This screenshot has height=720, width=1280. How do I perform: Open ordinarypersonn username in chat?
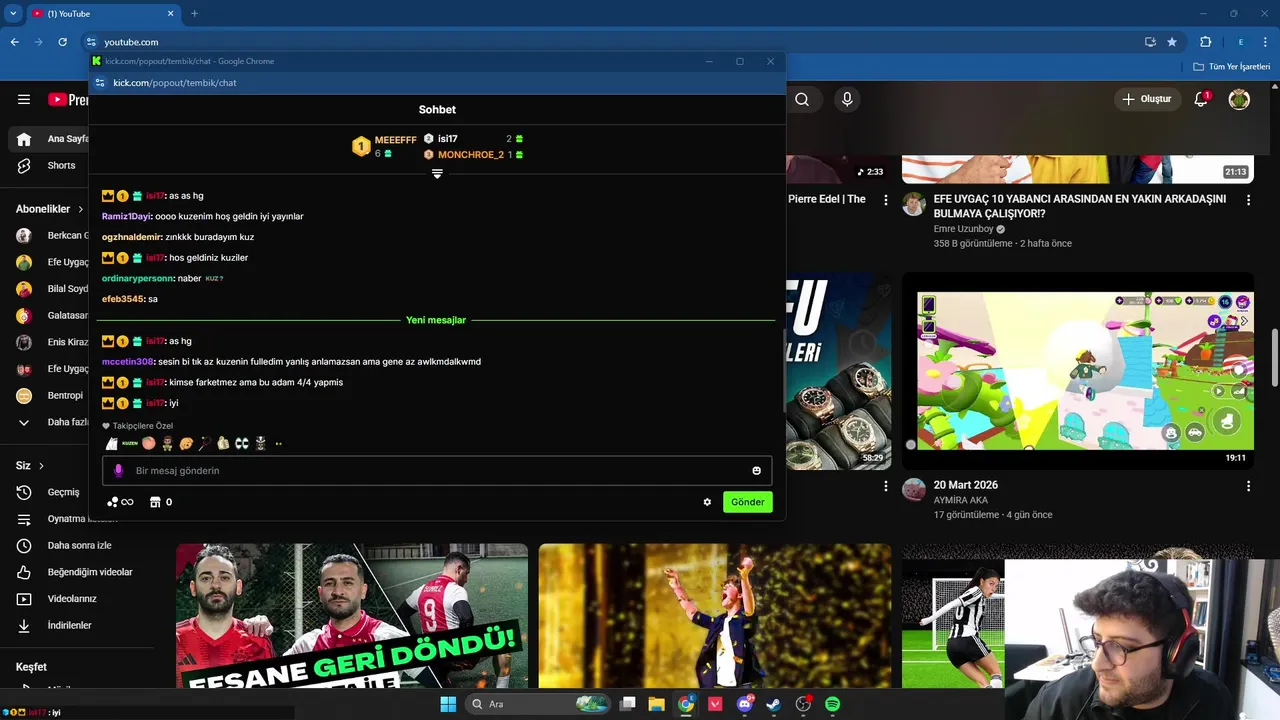click(138, 278)
